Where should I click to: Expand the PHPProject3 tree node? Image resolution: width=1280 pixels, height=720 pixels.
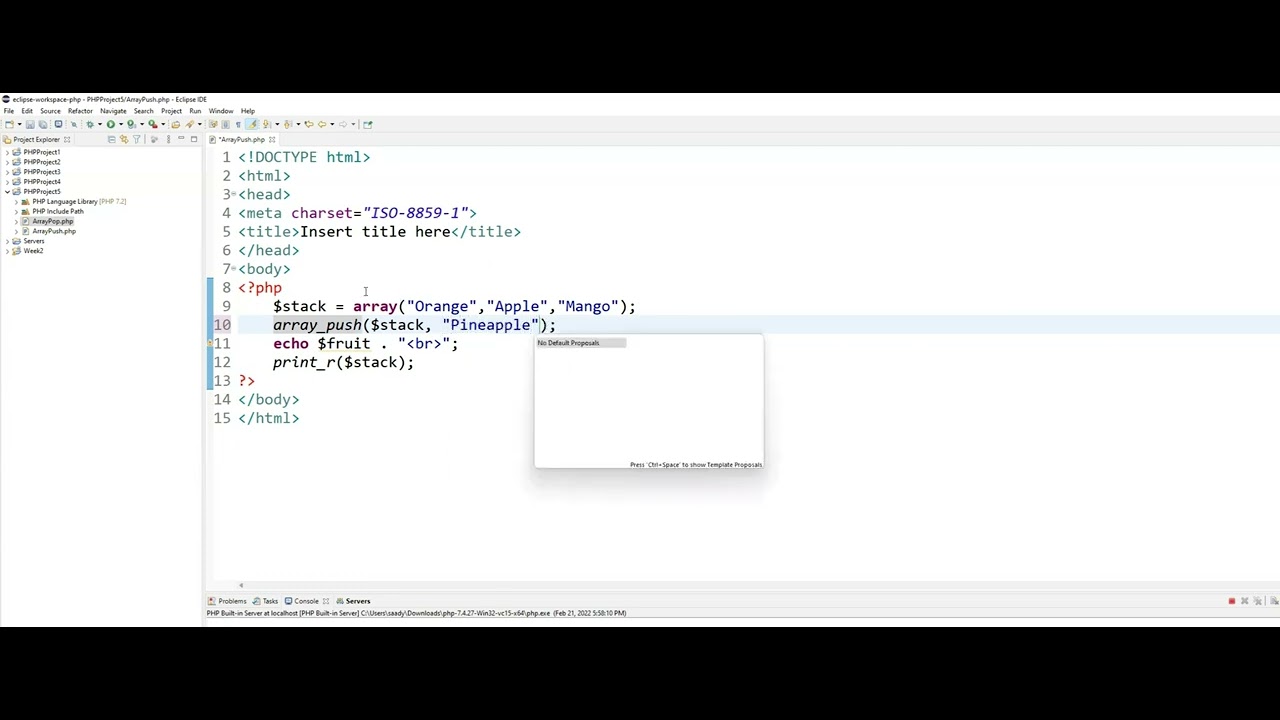pyautogui.click(x=7, y=172)
